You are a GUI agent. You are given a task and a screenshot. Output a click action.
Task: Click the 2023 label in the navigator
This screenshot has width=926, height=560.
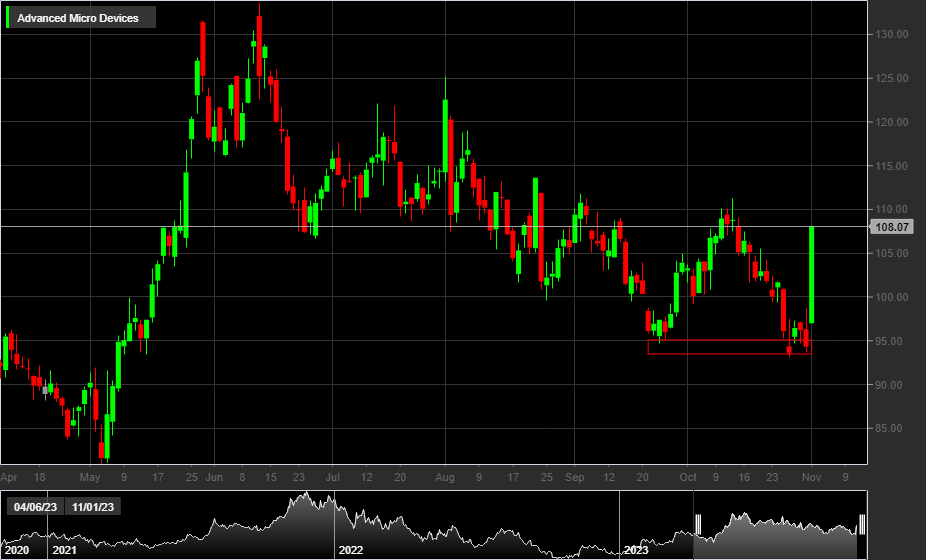636,550
